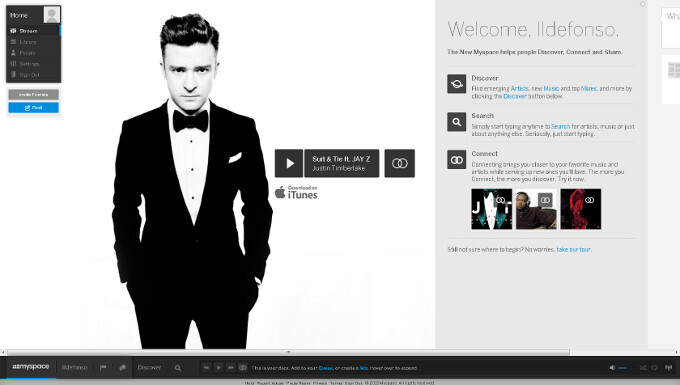This screenshot has height=385, width=680.
Task: Connect to the seated man artist thumbnail
Action: (545, 200)
